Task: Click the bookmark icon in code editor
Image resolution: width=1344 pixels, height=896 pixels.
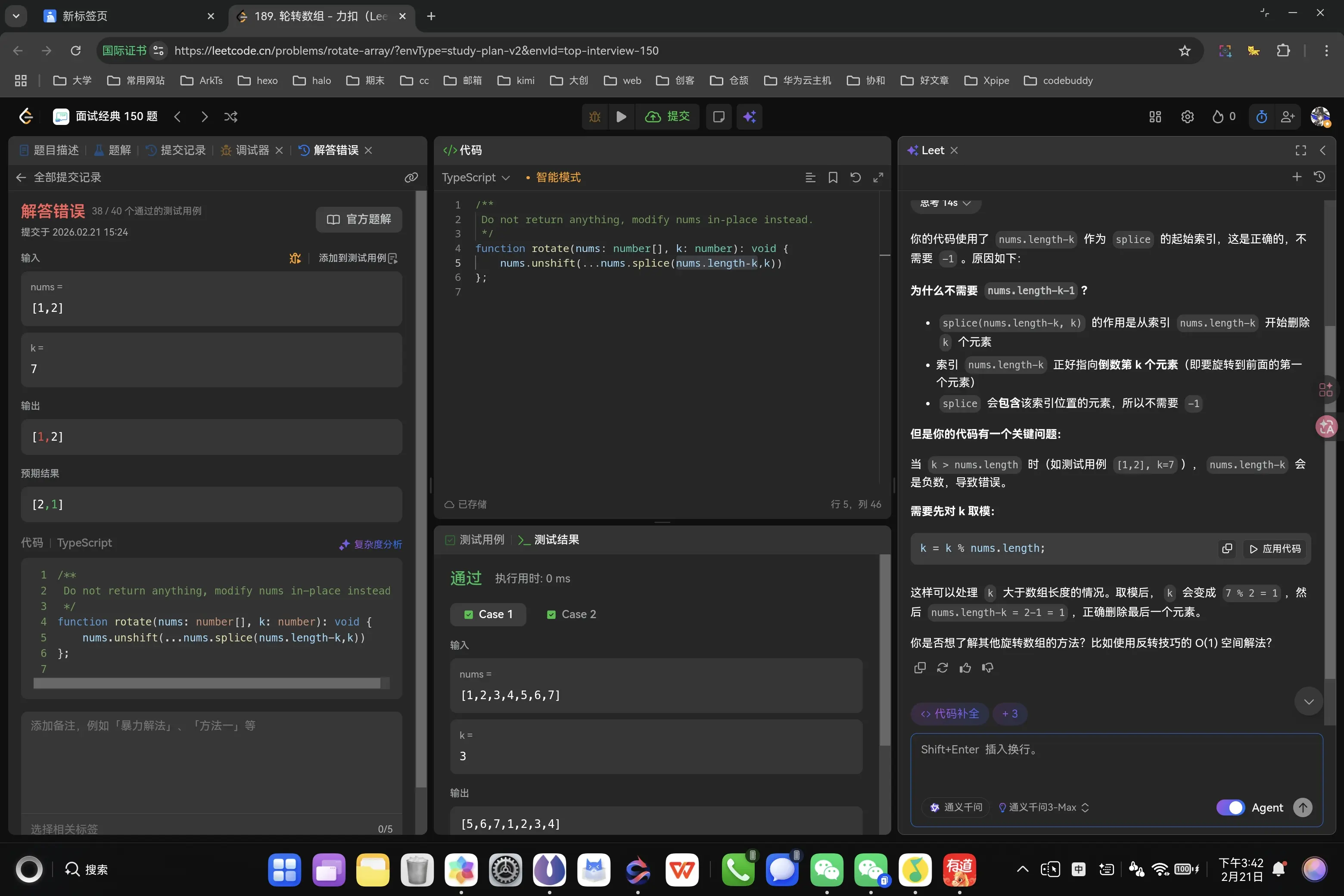Action: [833, 177]
